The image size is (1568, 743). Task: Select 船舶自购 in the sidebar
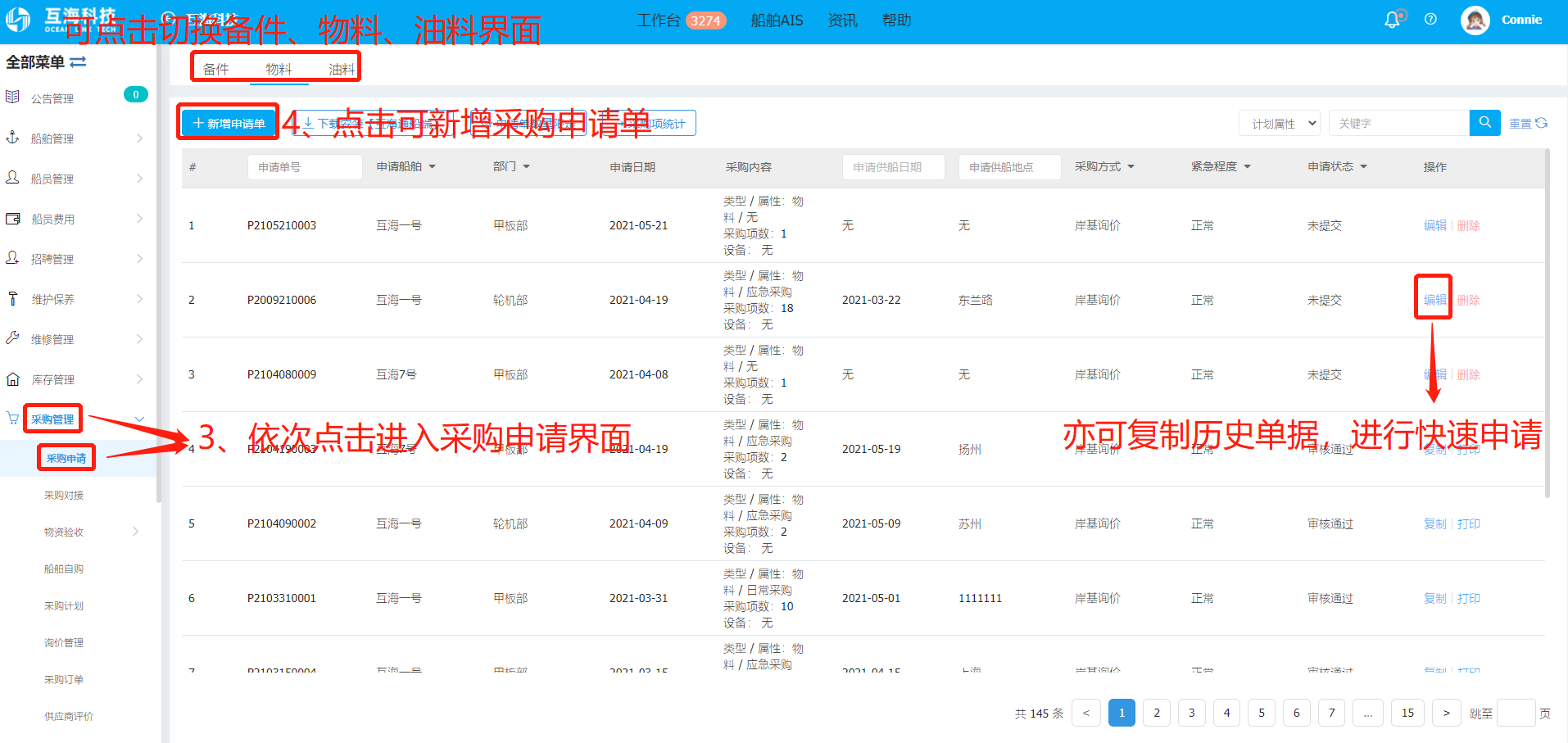tap(64, 569)
